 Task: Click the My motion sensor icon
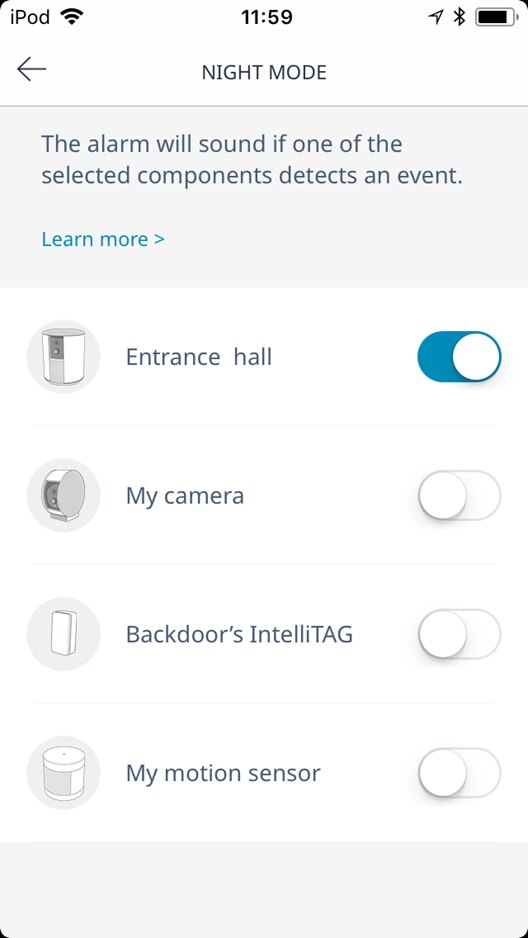click(x=63, y=773)
